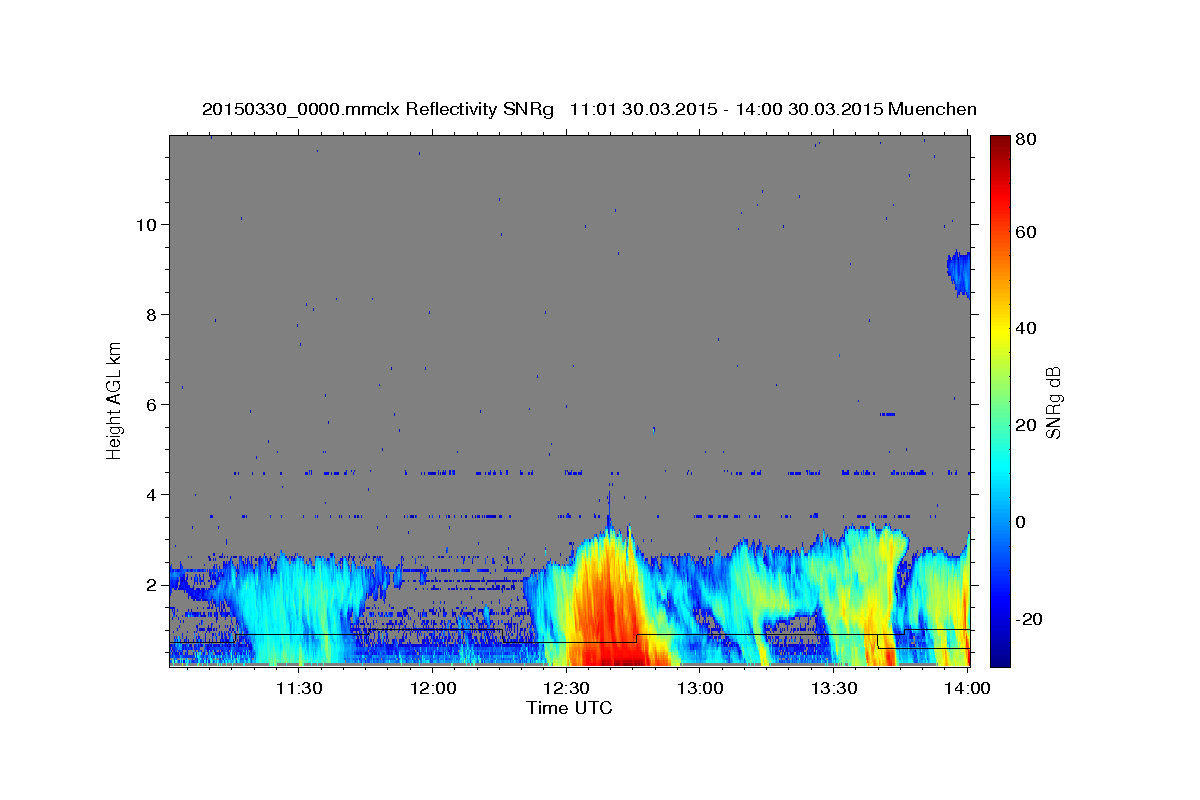Click the 'Height AGL km' axis label
Viewport: 1200px width, 800px height.
tap(114, 400)
